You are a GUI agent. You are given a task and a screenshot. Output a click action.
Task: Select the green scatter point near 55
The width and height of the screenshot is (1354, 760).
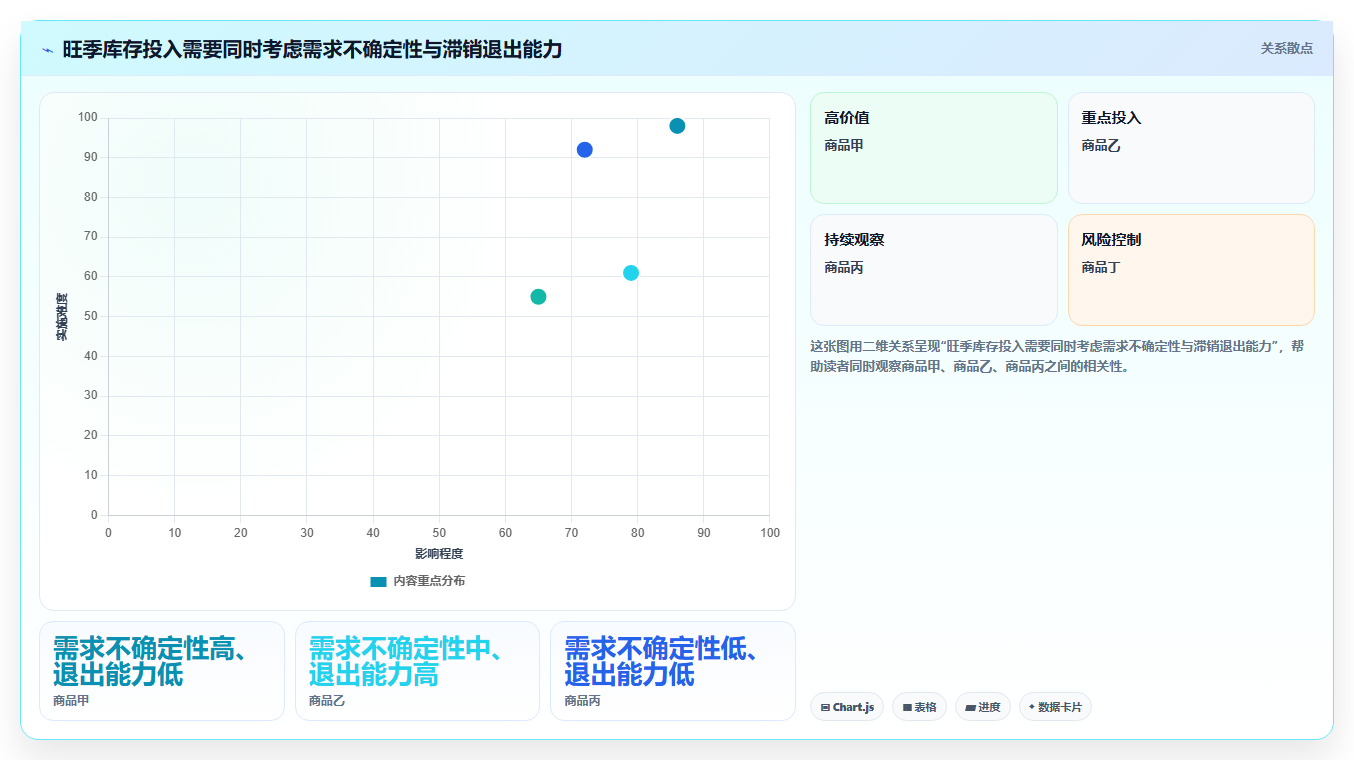[538, 297]
